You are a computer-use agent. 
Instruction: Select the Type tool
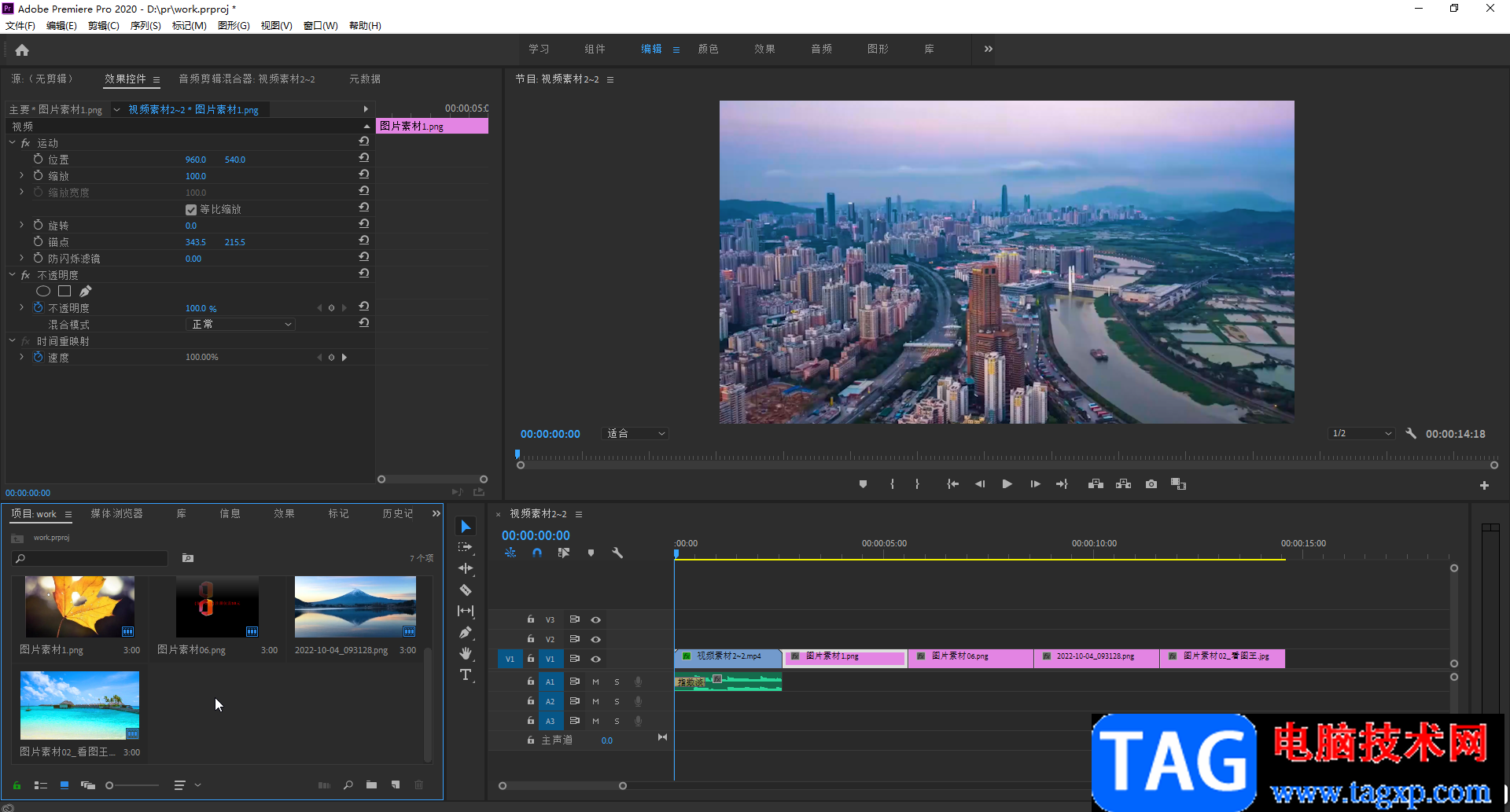[x=466, y=675]
